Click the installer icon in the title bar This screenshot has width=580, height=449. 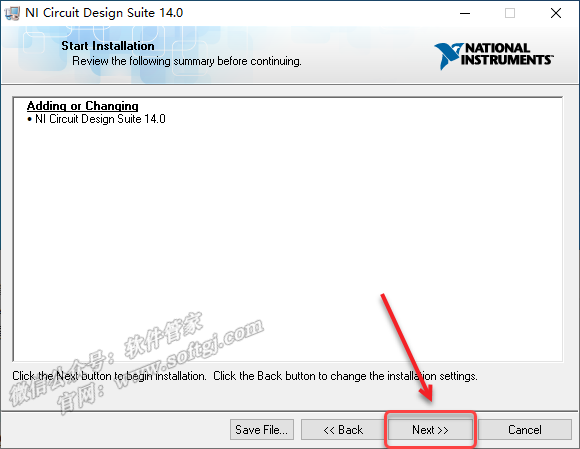coord(12,13)
